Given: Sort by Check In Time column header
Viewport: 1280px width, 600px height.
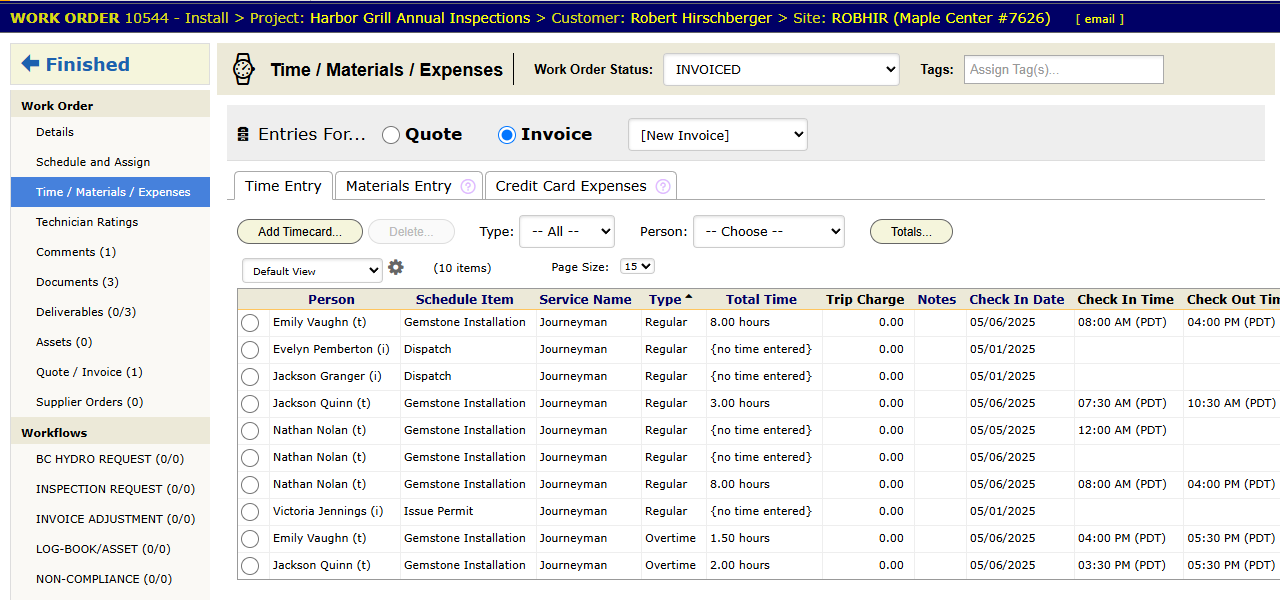Looking at the screenshot, I should coord(1125,299).
